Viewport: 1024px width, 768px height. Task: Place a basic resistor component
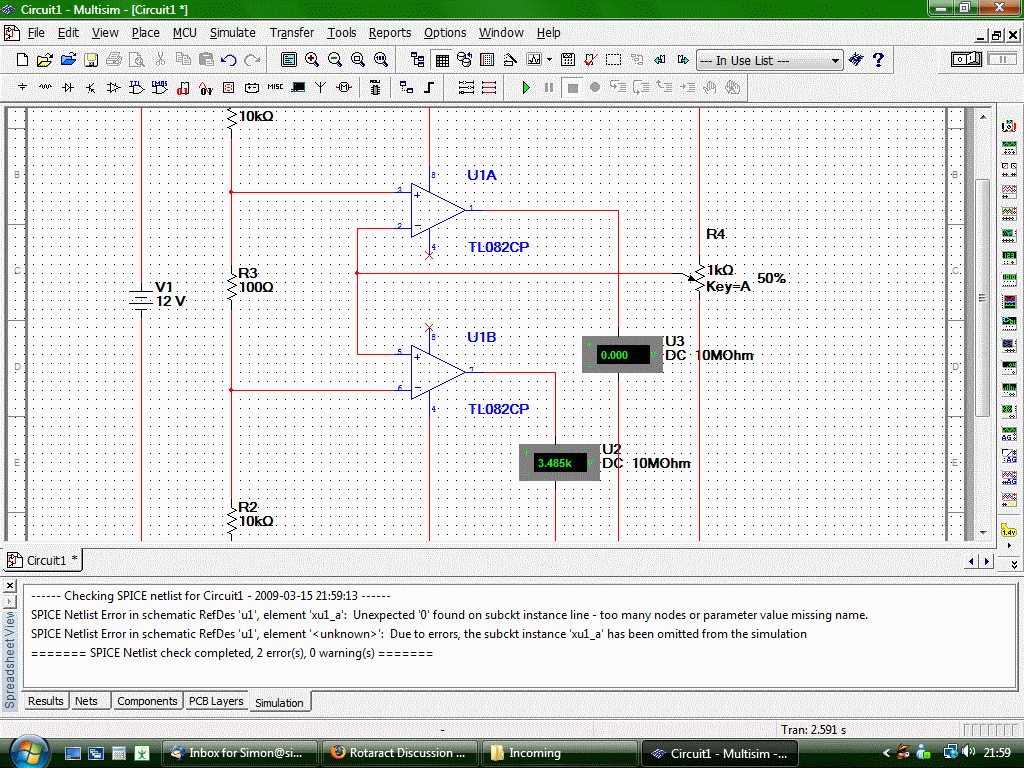[45, 87]
